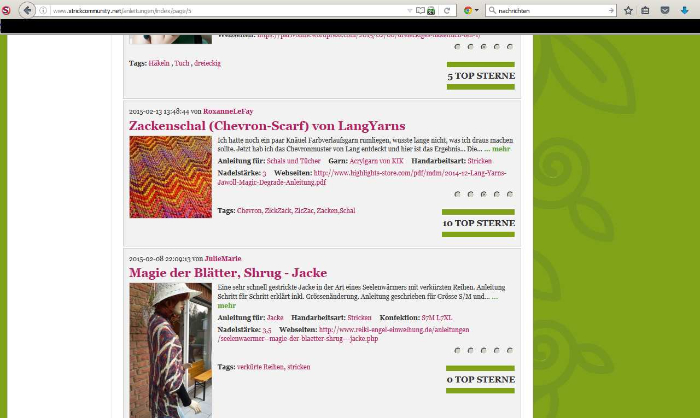Screen dimensions: 700x418
Task: Reload the current page
Action: (446, 10)
